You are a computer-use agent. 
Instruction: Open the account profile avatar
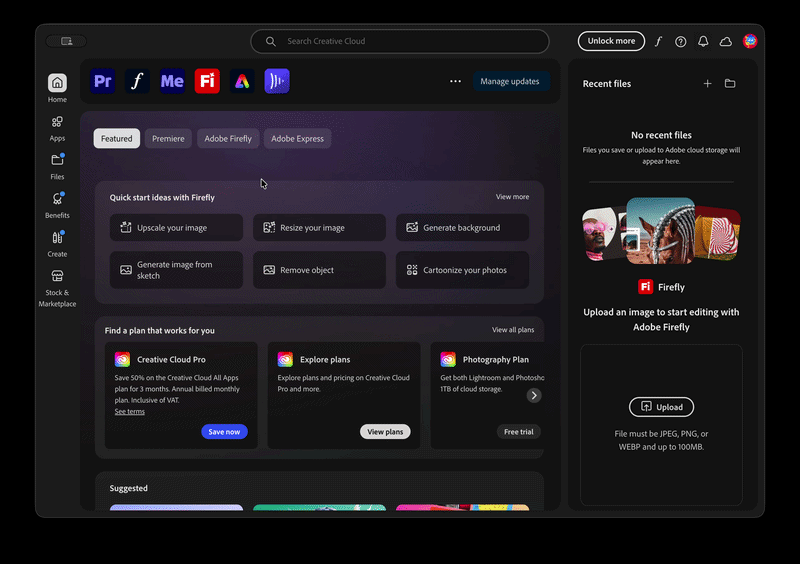(x=750, y=41)
